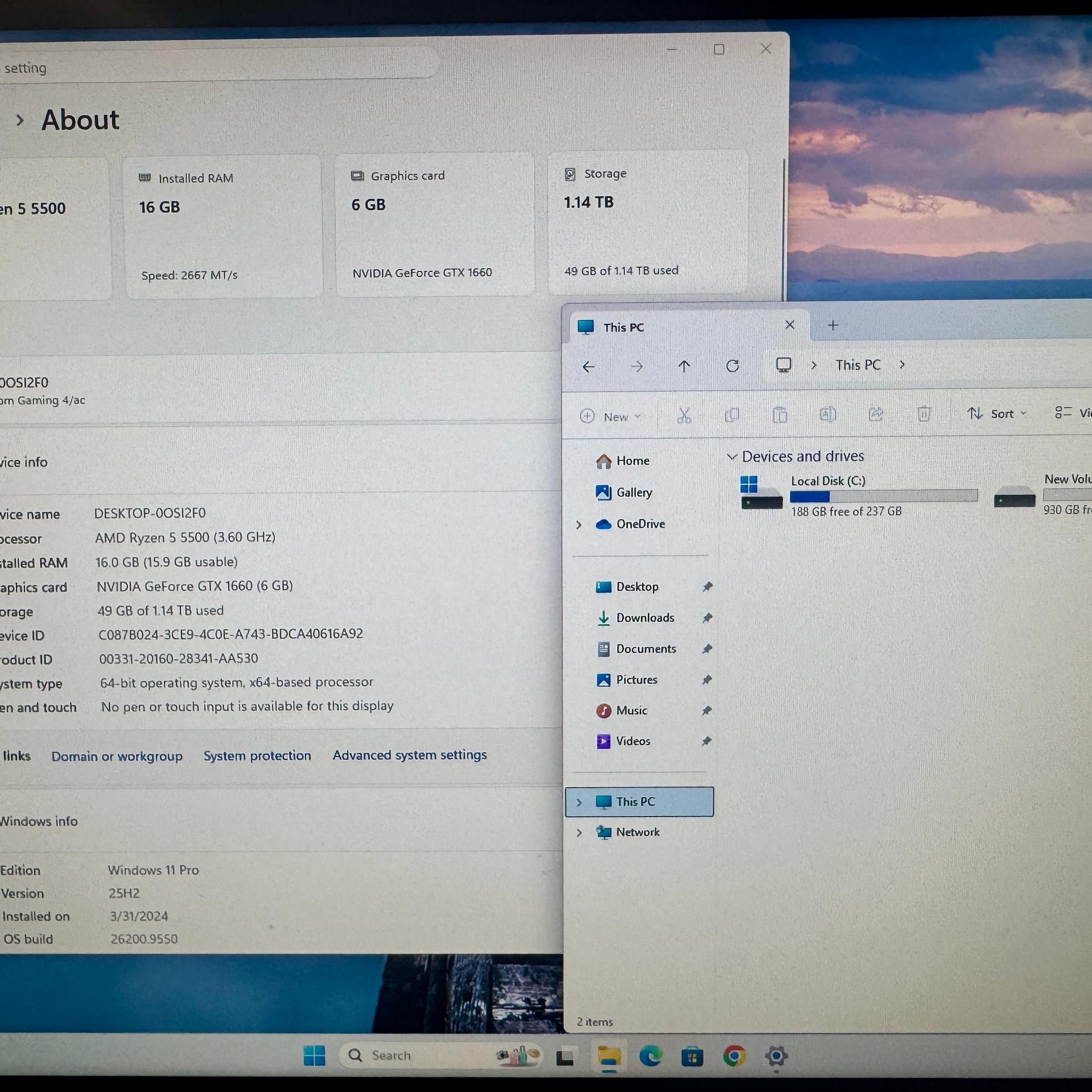Click the Storage card in Settings About

pos(648,222)
